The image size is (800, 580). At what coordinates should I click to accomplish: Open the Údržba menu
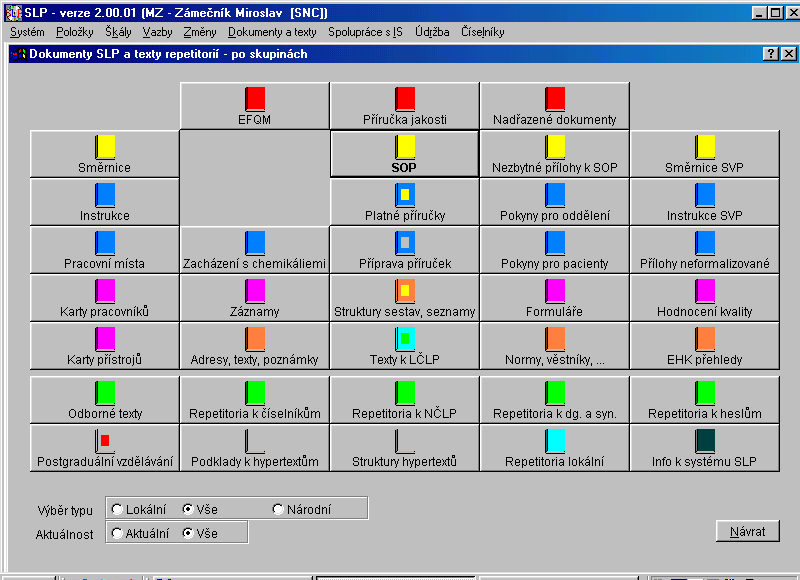pyautogui.click(x=432, y=32)
